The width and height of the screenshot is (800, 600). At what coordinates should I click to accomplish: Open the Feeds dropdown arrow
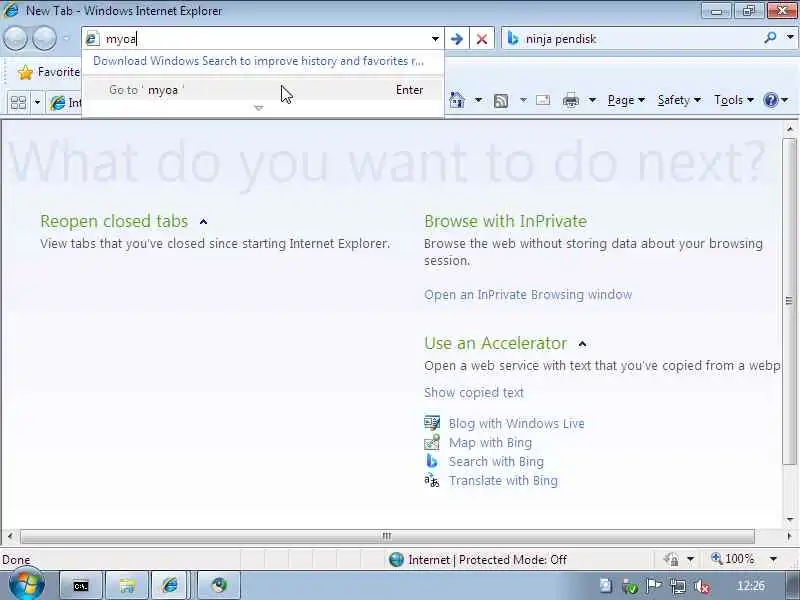click(523, 100)
